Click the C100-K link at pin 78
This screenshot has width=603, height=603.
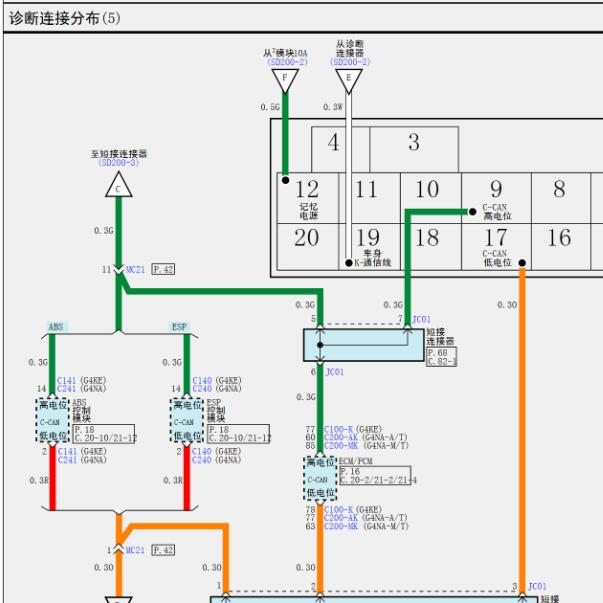click(x=338, y=510)
